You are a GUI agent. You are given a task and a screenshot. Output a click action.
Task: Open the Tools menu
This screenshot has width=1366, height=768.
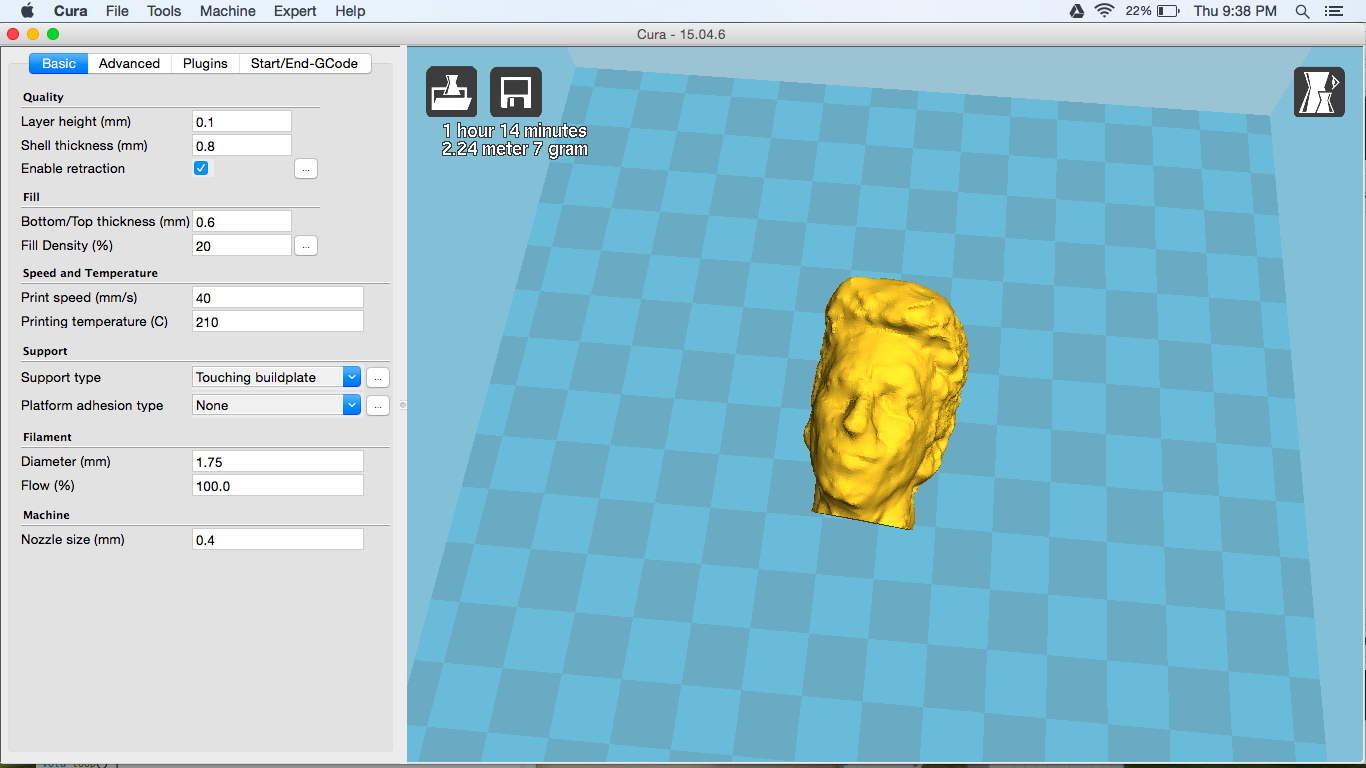click(x=164, y=11)
